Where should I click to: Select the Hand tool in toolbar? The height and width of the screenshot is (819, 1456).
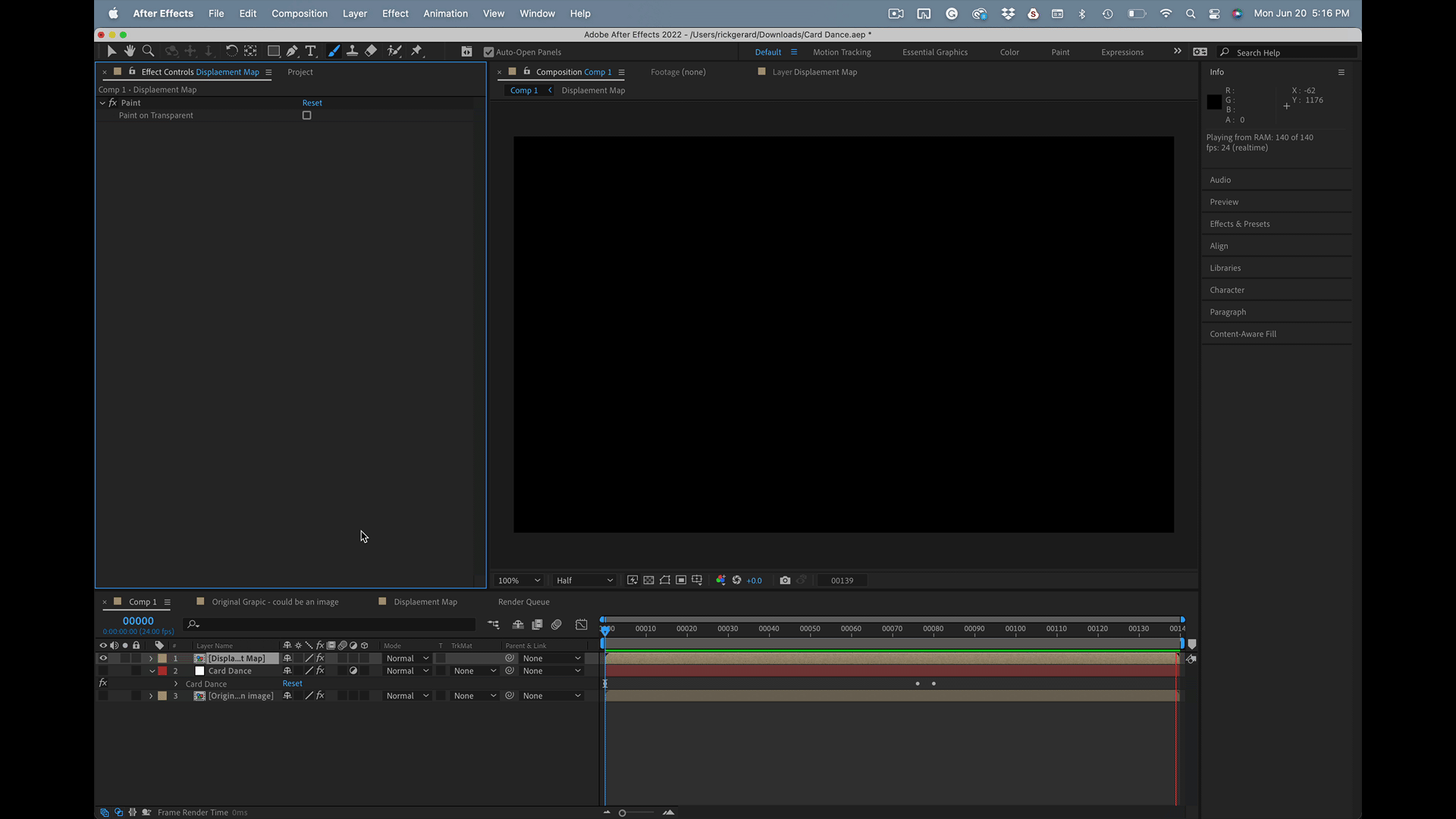(130, 51)
